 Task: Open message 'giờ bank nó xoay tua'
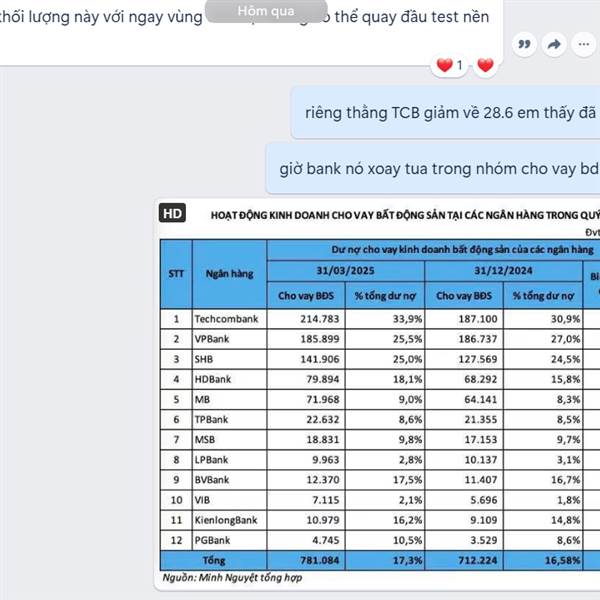433,168
